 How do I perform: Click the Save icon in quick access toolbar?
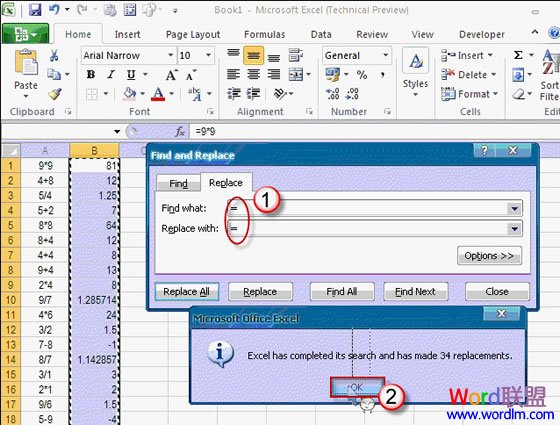35,10
